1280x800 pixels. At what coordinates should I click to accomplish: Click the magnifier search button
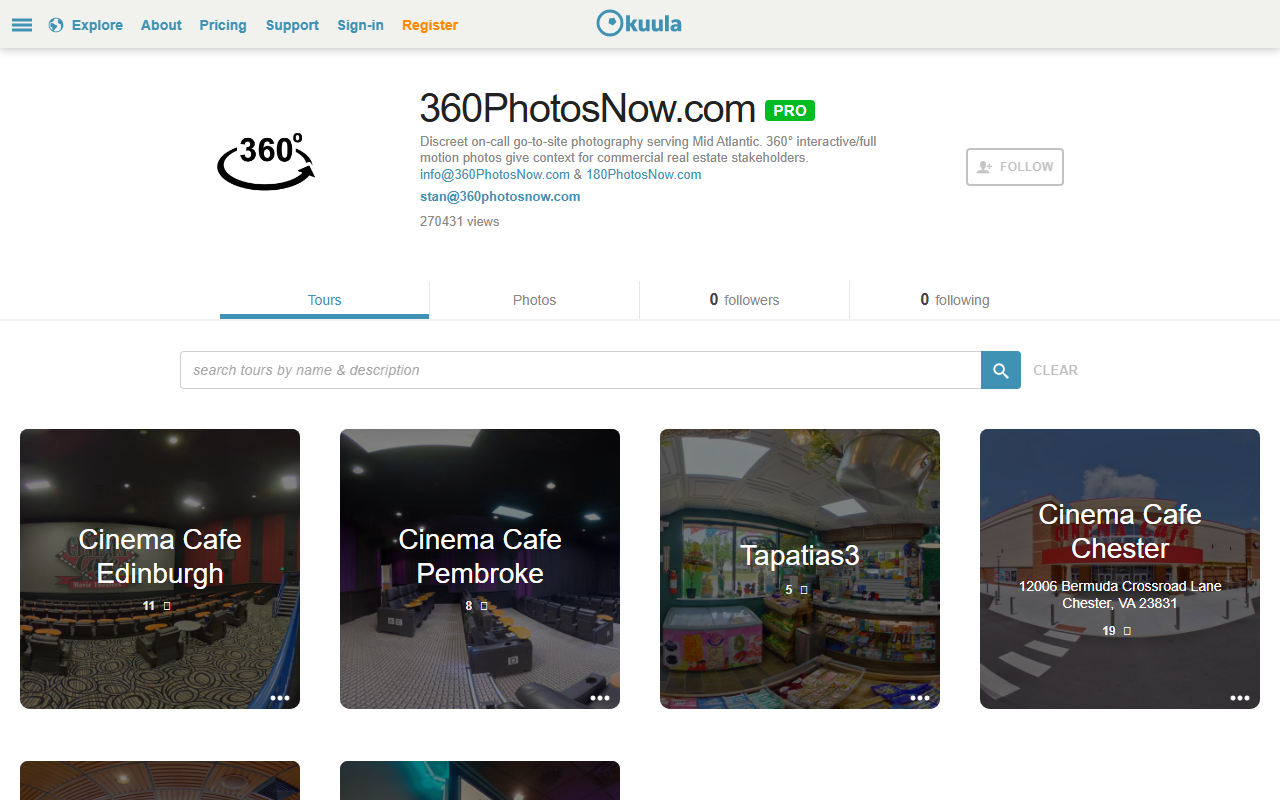click(x=1001, y=370)
